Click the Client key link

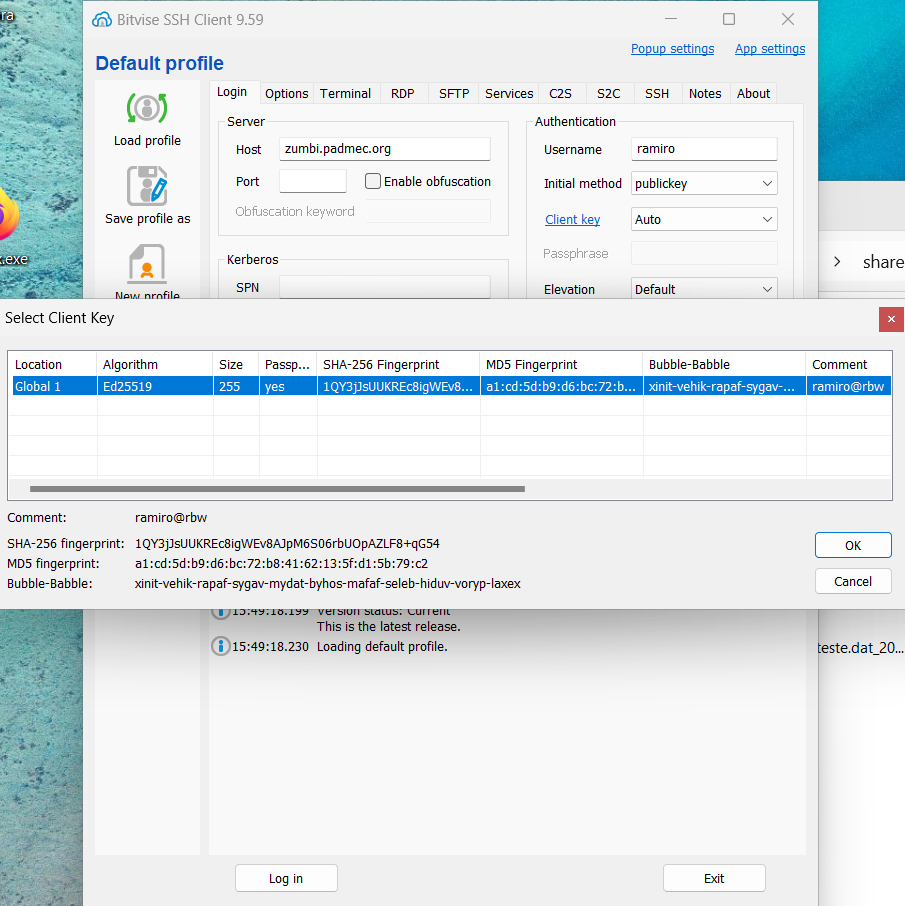[573, 220]
